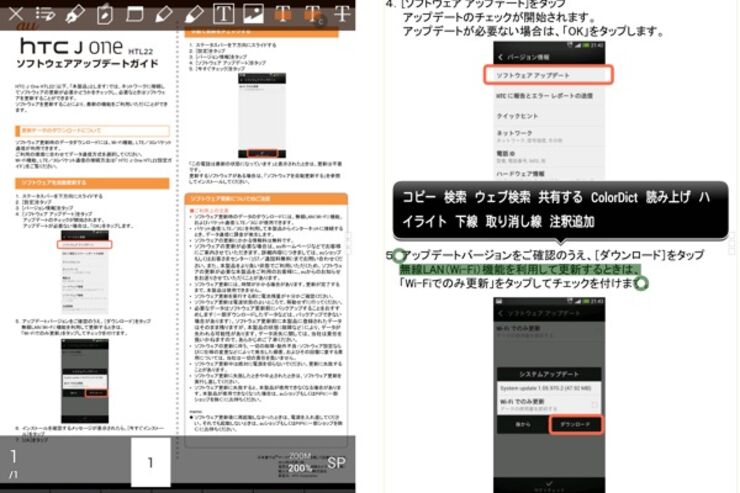Select the insert image tool

click(x=253, y=13)
